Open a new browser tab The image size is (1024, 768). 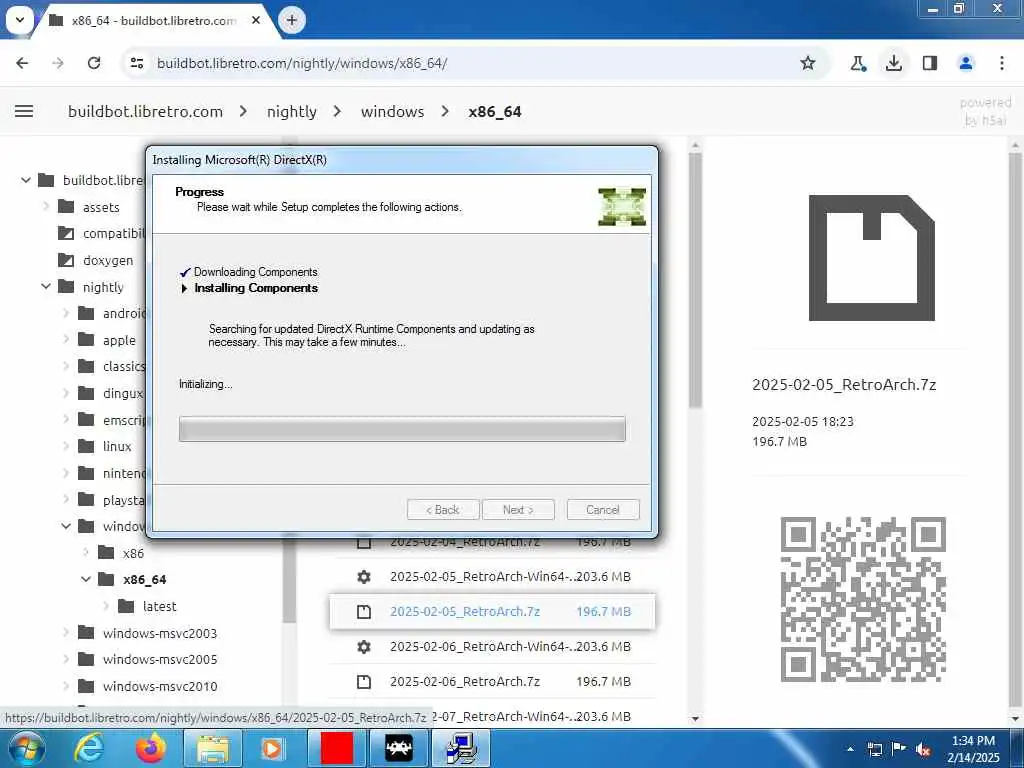(x=292, y=20)
